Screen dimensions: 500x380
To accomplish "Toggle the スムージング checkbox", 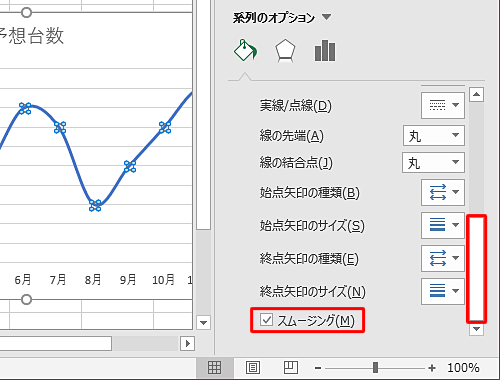I will click(267, 319).
